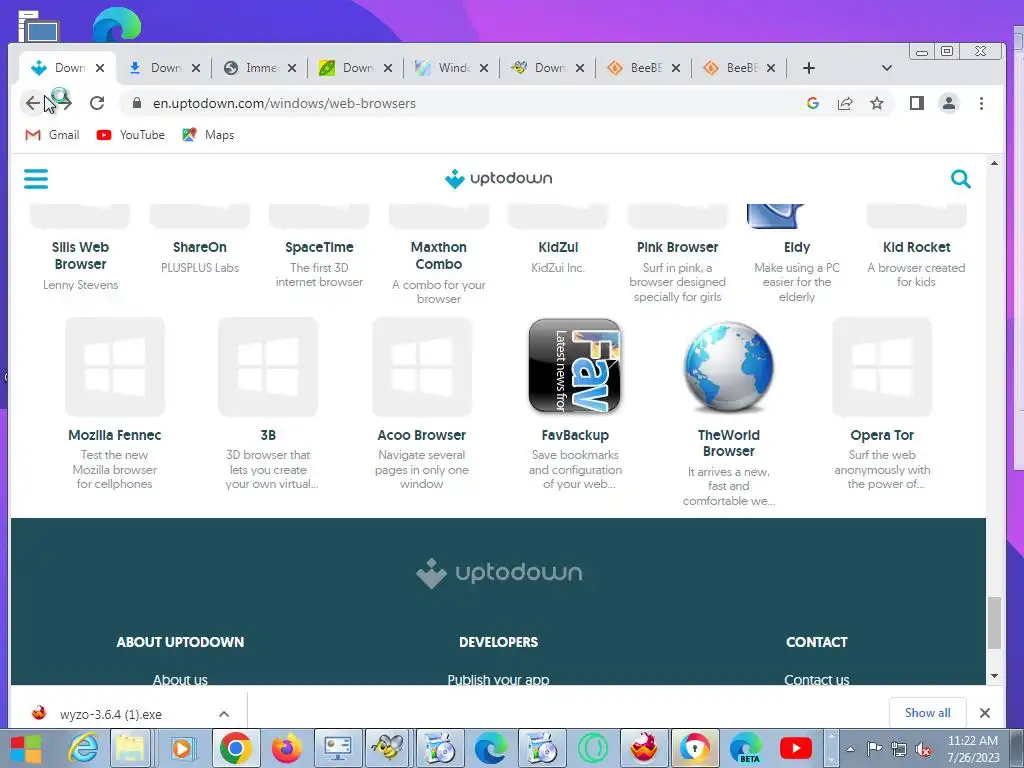Show hidden system tray icons
The image size is (1024, 768).
tap(850, 749)
